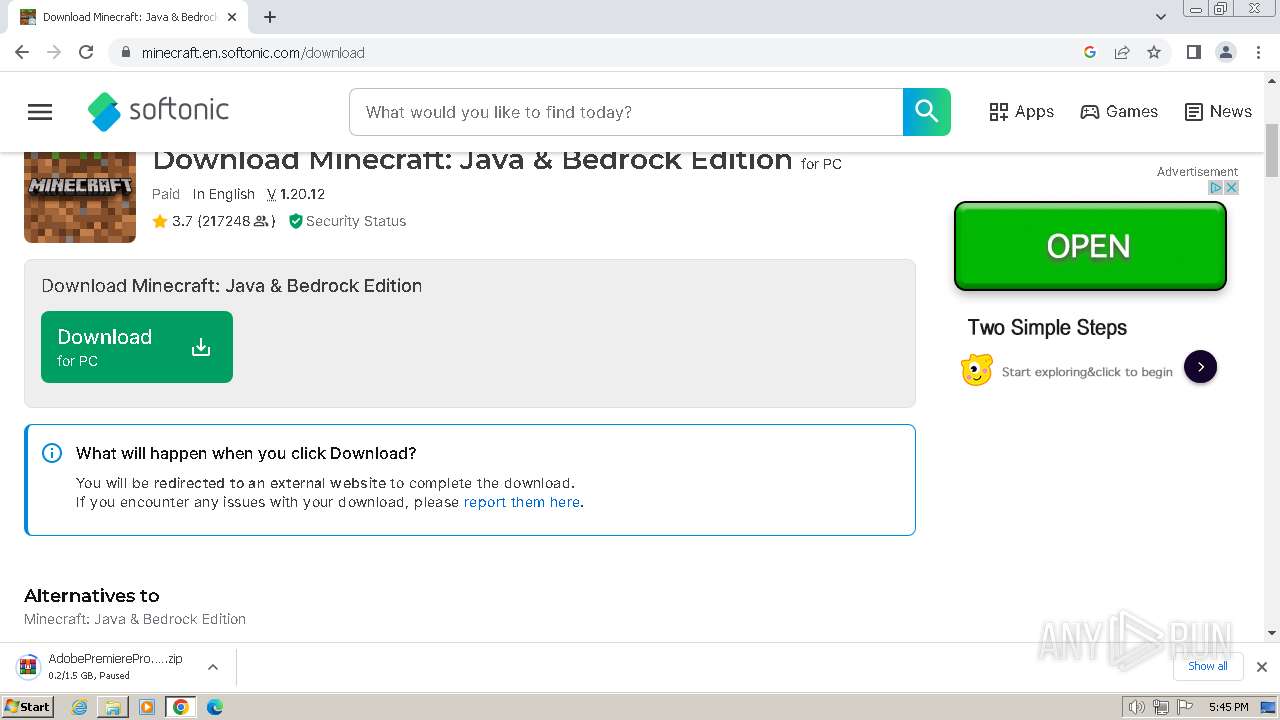Go forward in browser history
Viewport: 1280px width, 720px height.
pos(54,52)
